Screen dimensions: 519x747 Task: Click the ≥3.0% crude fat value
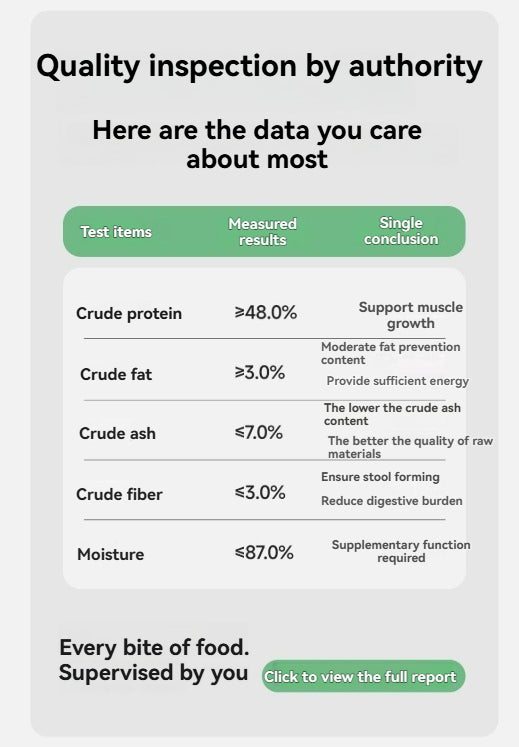pos(260,372)
